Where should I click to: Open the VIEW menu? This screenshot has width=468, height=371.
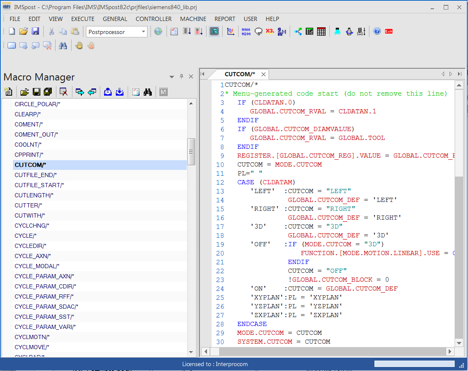(56, 19)
